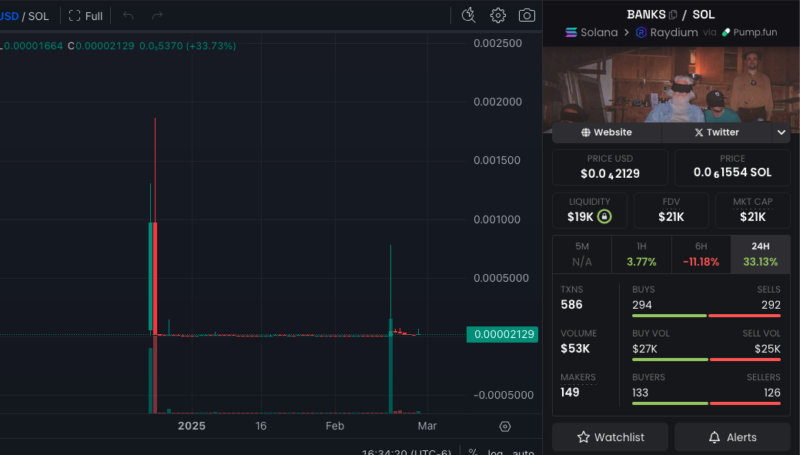Click the +33.73% change in chart legend

pyautogui.click(x=211, y=46)
